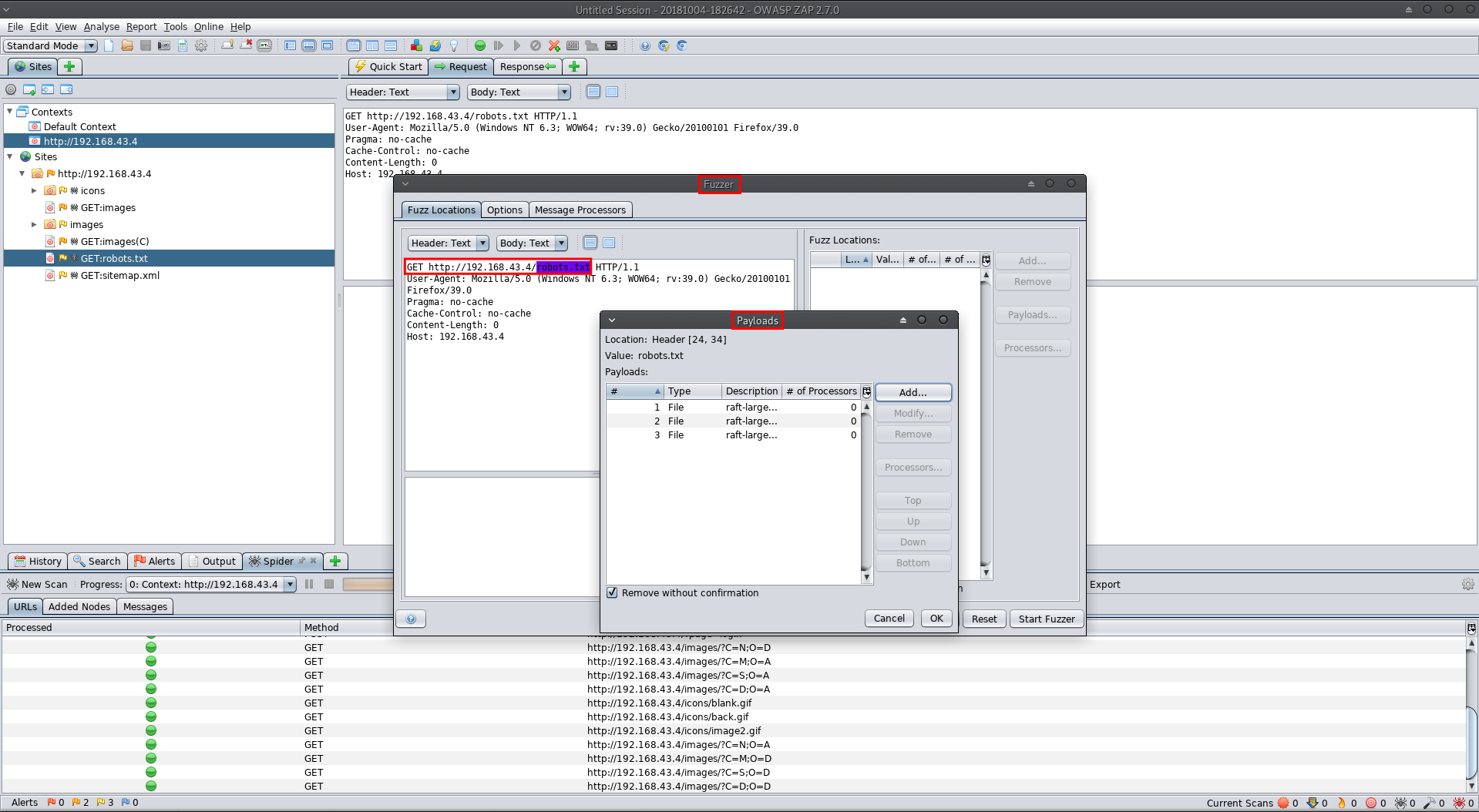
Task: Click the Stop spider scan icon
Action: tap(329, 584)
